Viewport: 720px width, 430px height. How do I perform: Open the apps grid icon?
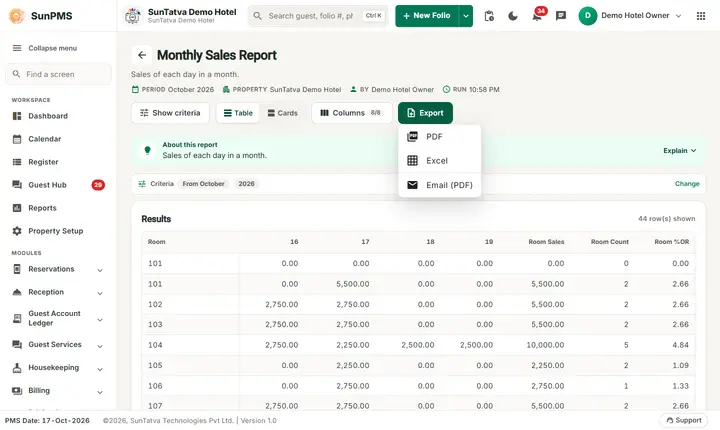701,16
